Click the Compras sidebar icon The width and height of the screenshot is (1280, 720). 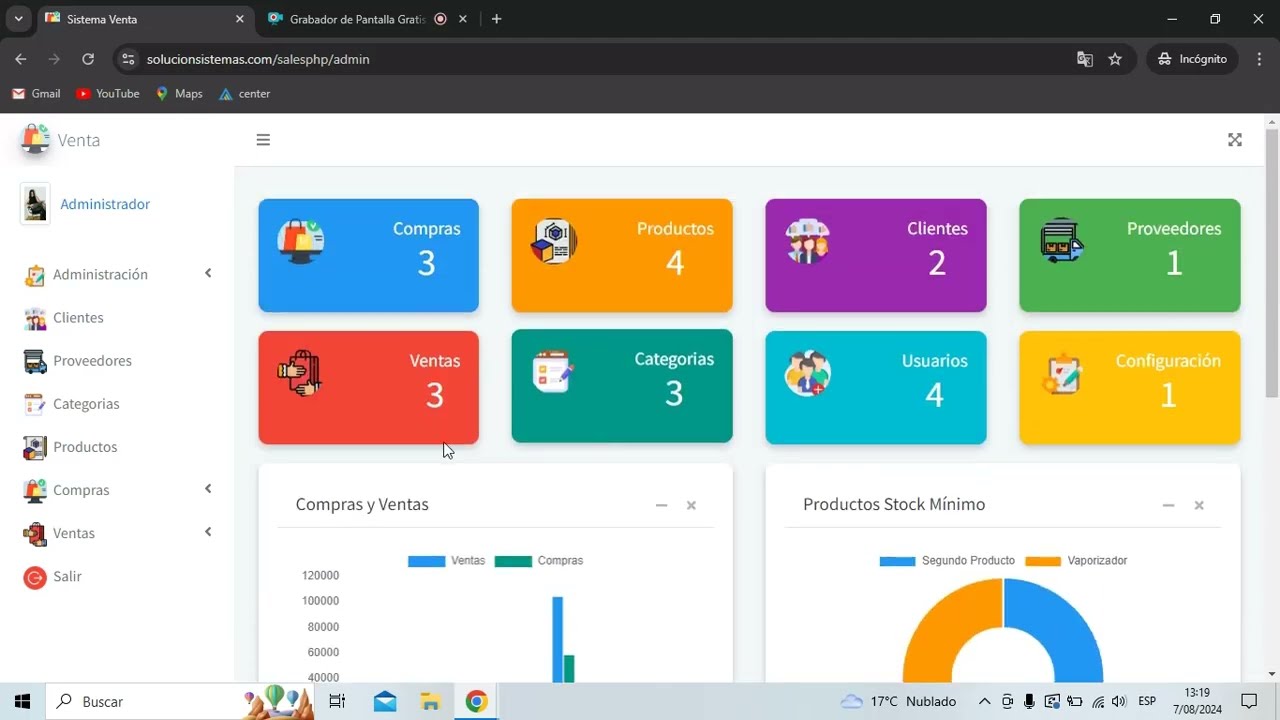point(35,490)
